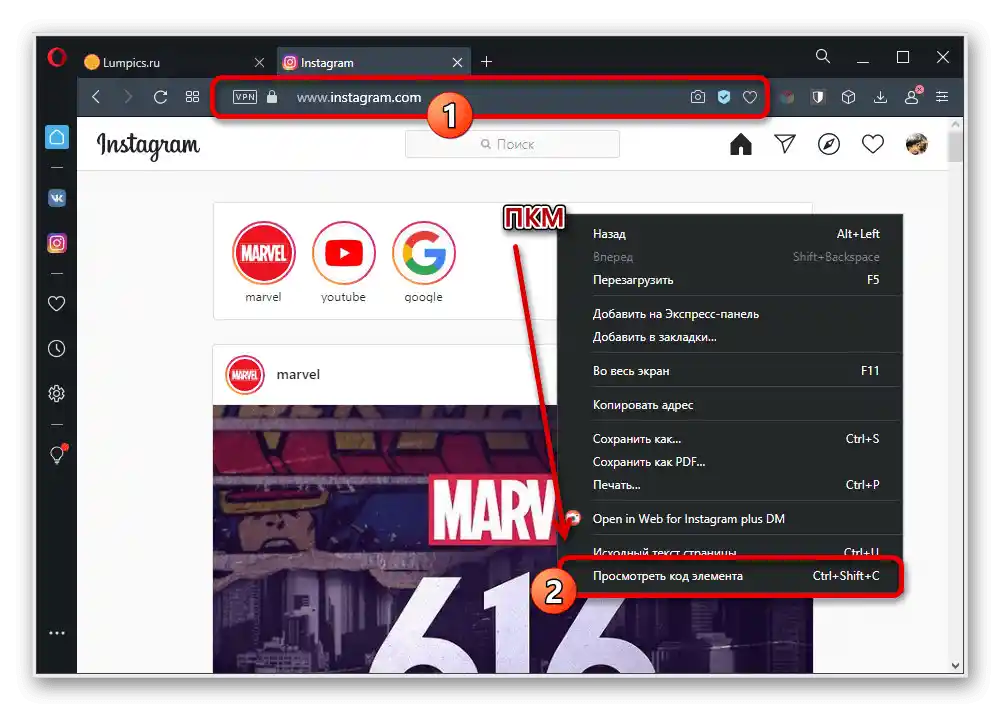1000x710 pixels.
Task: Open marvel profile from post header
Action: point(298,374)
